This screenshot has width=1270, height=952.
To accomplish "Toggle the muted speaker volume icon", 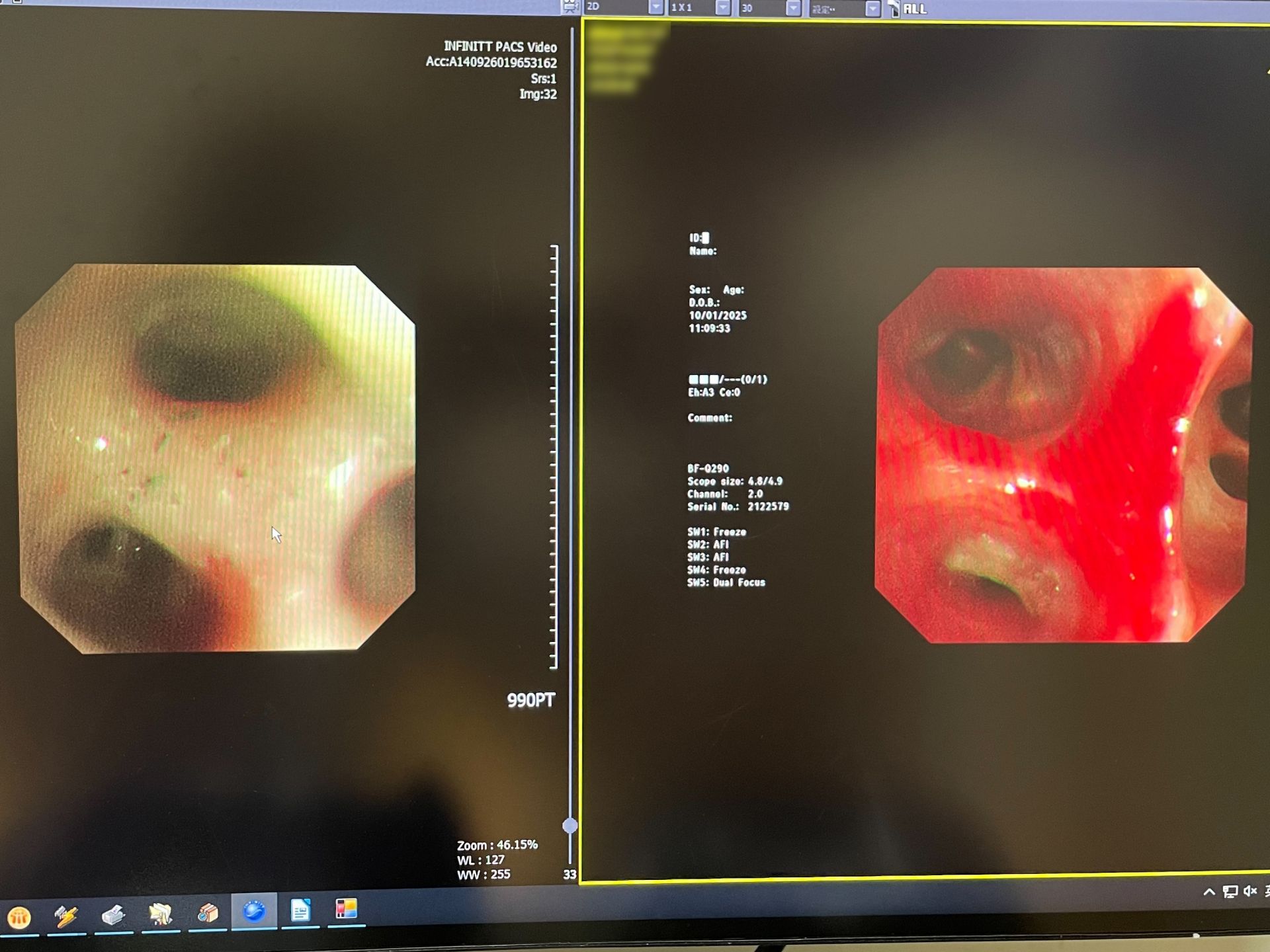I will point(1249,891).
